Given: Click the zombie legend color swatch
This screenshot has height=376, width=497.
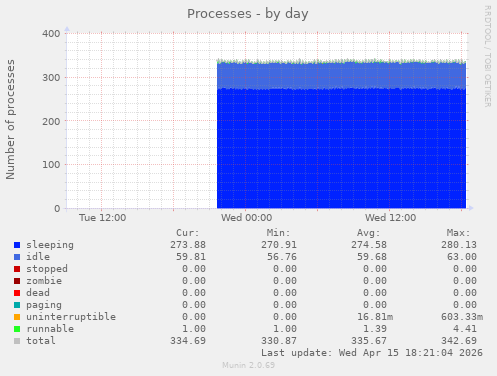Looking at the screenshot, I should point(17,281).
